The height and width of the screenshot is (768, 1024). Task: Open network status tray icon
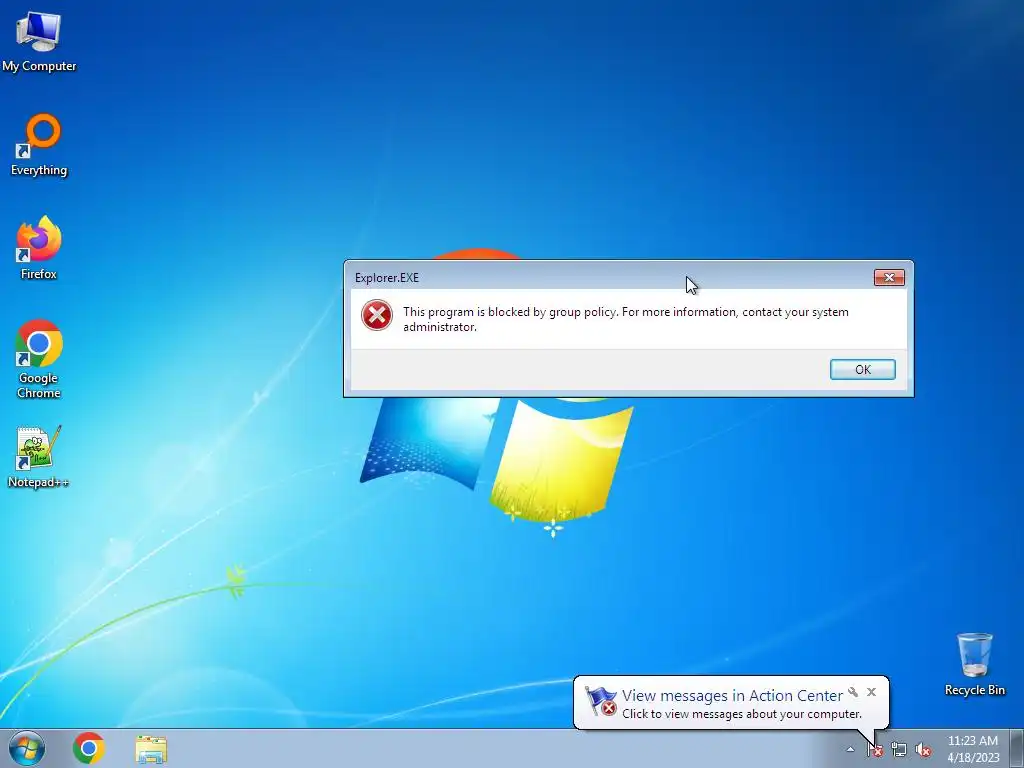[x=899, y=750]
